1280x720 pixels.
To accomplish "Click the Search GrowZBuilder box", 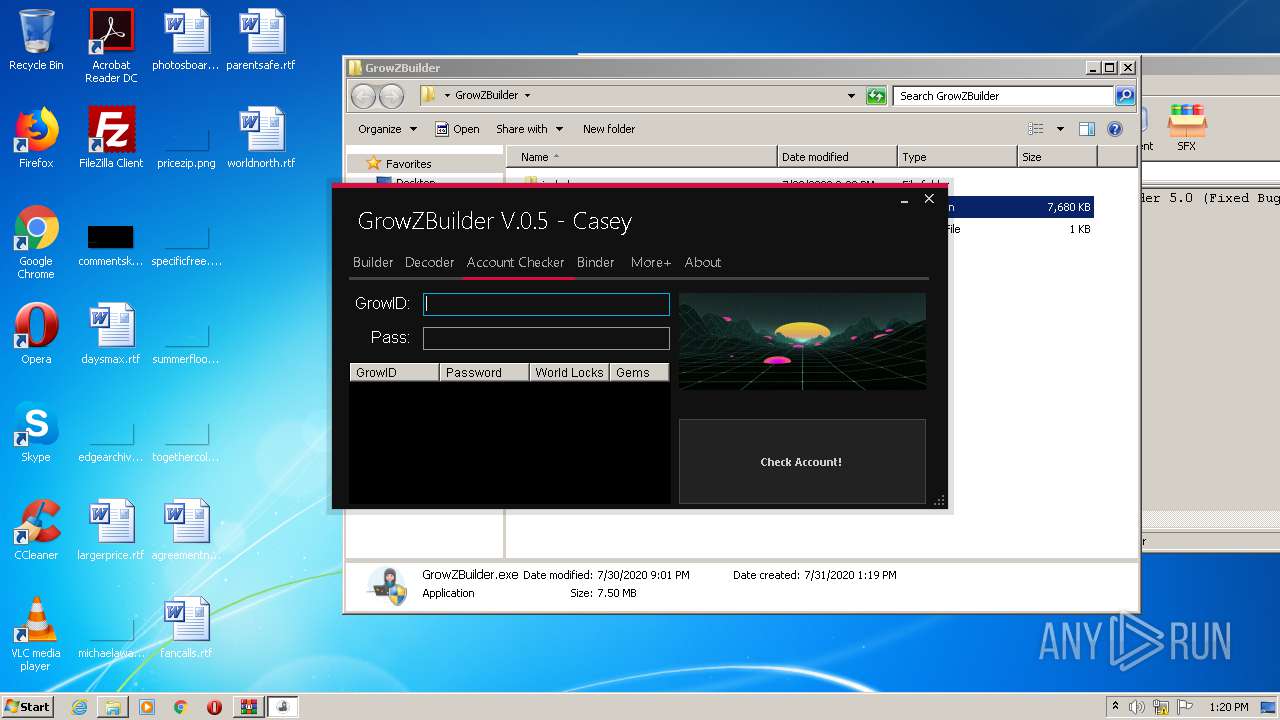I will tap(1003, 96).
